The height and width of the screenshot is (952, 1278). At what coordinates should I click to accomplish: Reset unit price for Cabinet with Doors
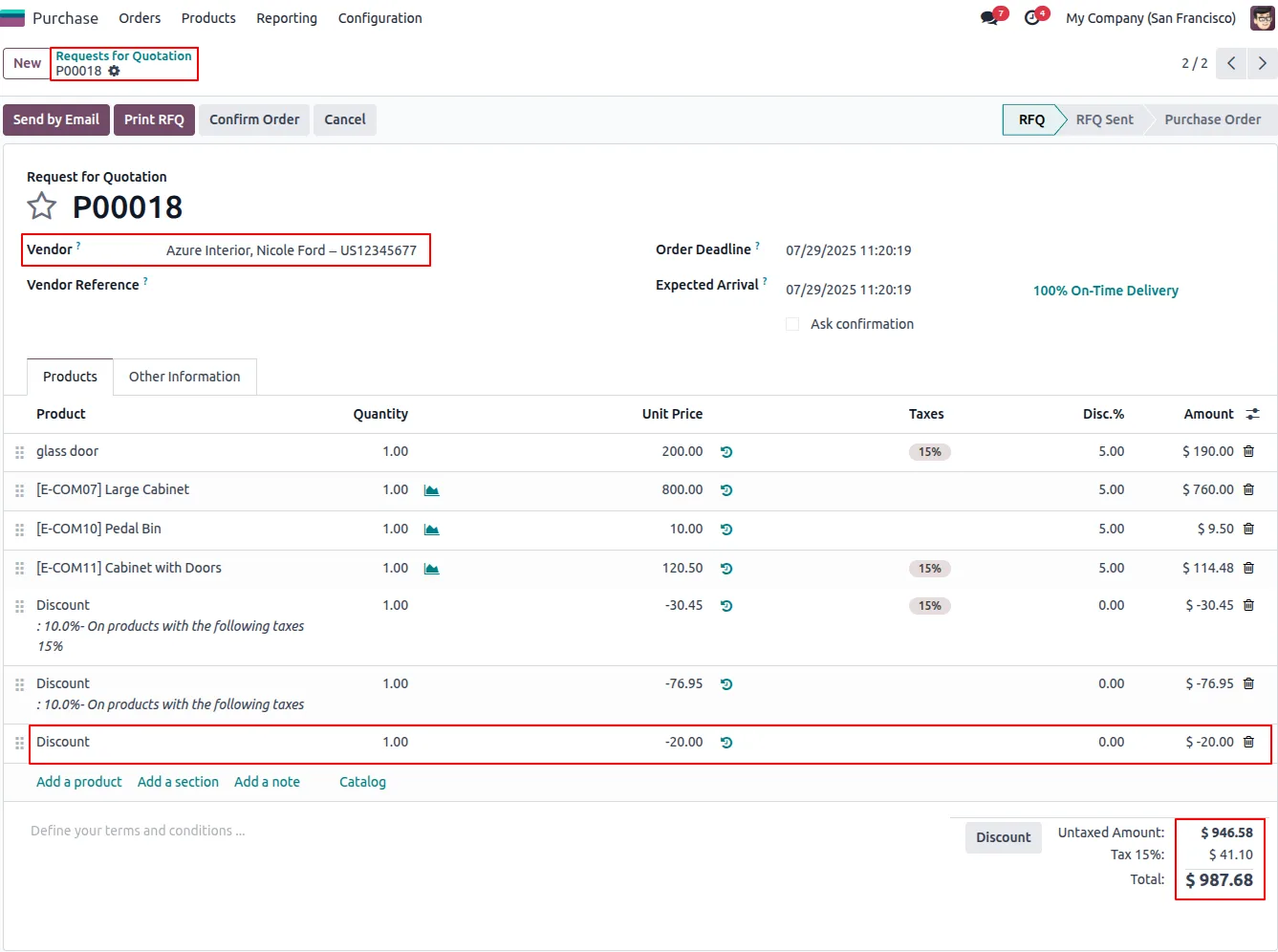coord(726,569)
